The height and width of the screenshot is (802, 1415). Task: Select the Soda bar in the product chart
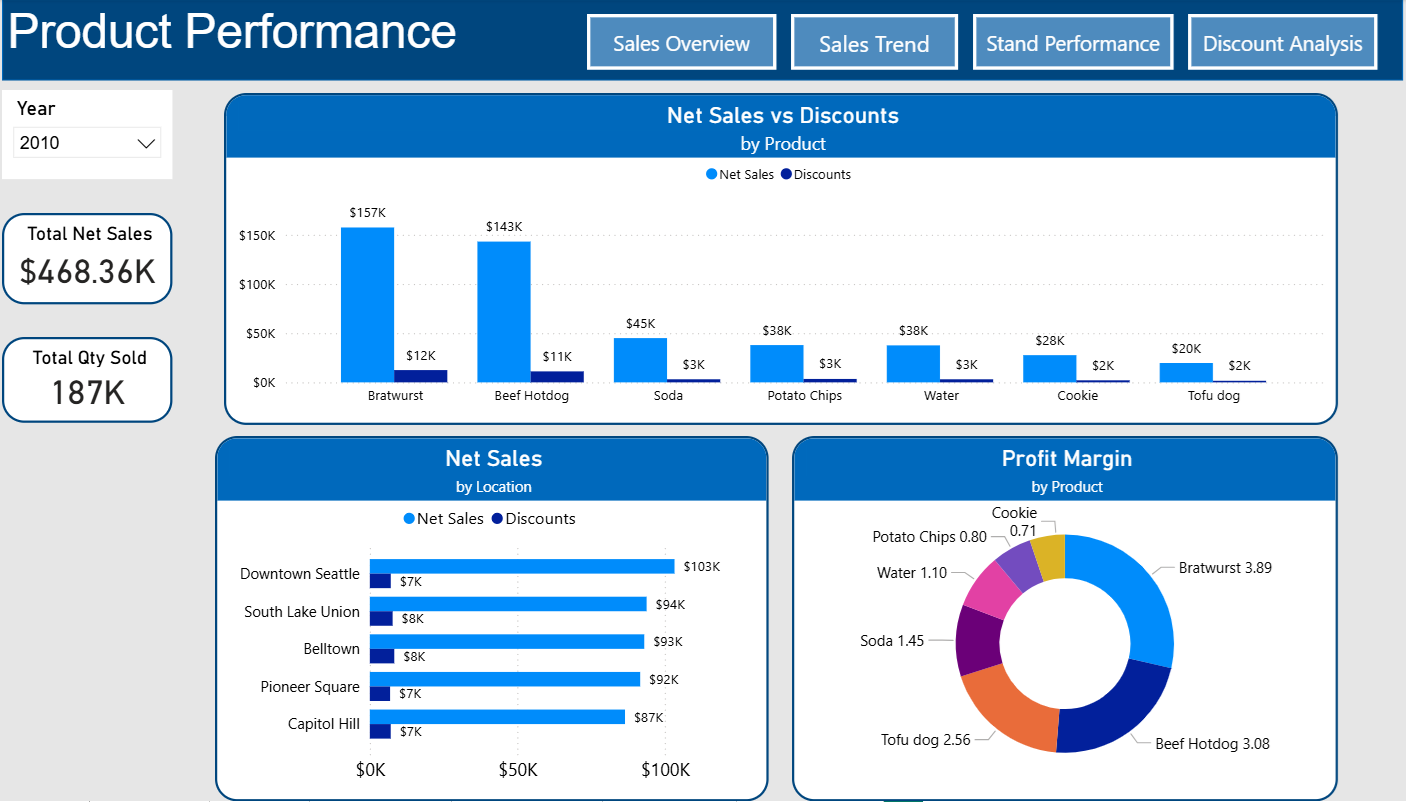[641, 360]
